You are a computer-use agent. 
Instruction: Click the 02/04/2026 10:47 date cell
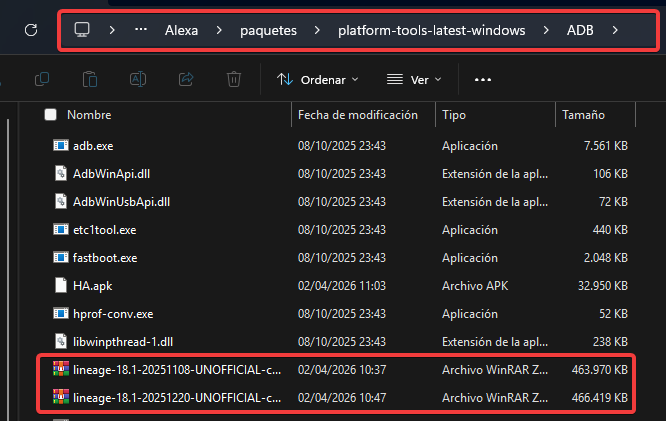click(x=342, y=398)
